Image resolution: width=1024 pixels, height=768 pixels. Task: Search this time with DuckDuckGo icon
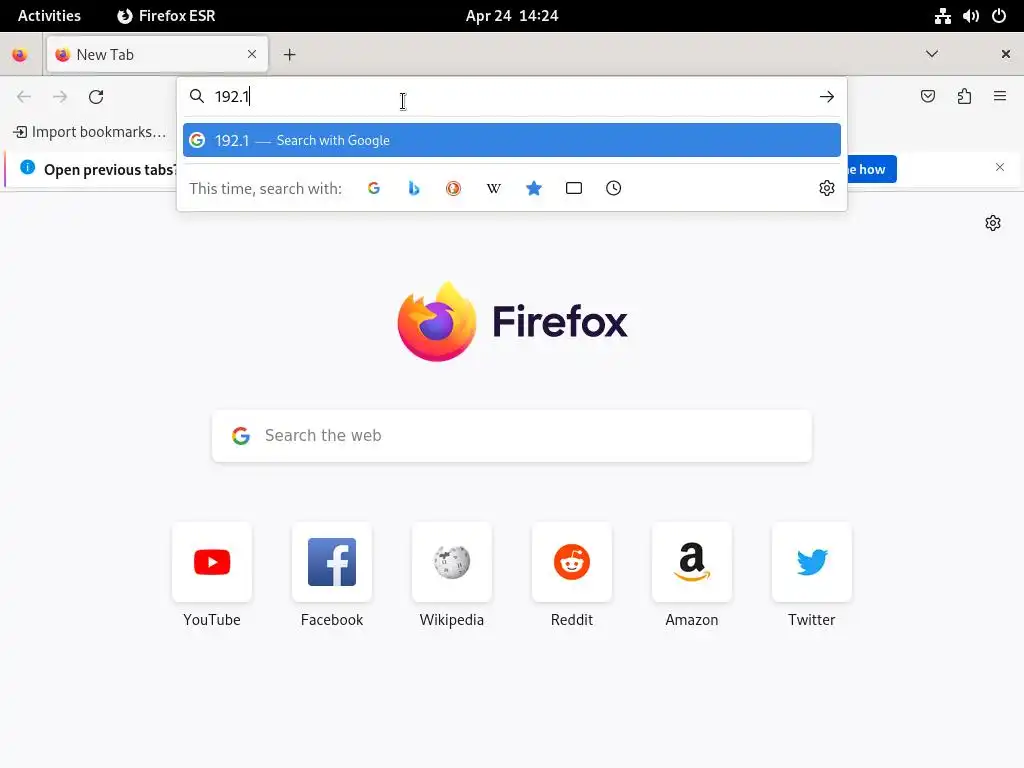pos(453,188)
